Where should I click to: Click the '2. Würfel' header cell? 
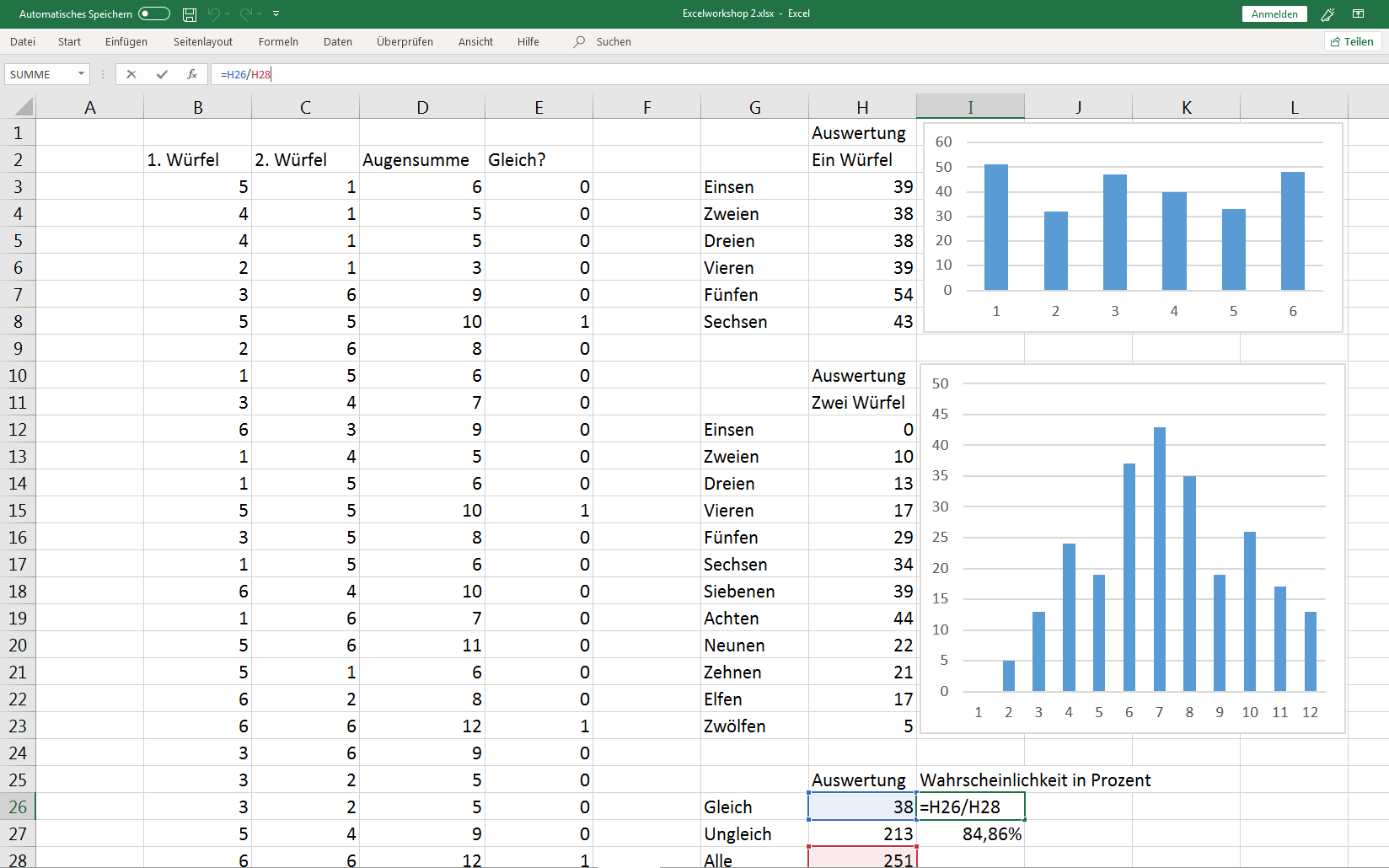(x=305, y=159)
